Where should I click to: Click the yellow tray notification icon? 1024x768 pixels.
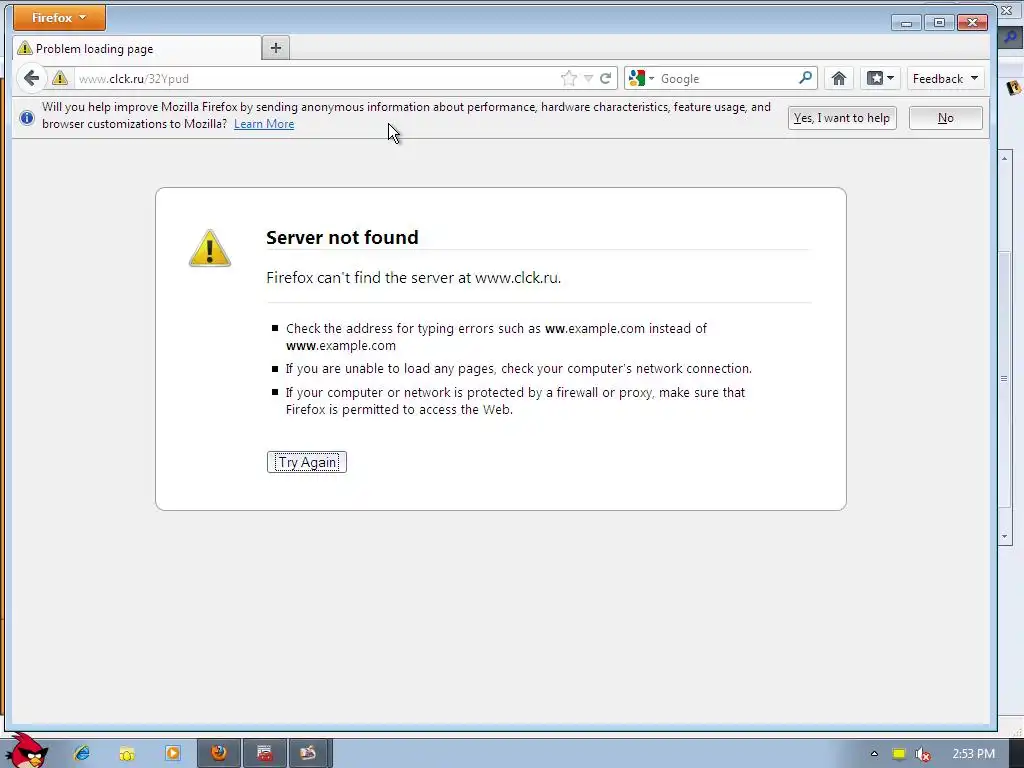coord(899,754)
